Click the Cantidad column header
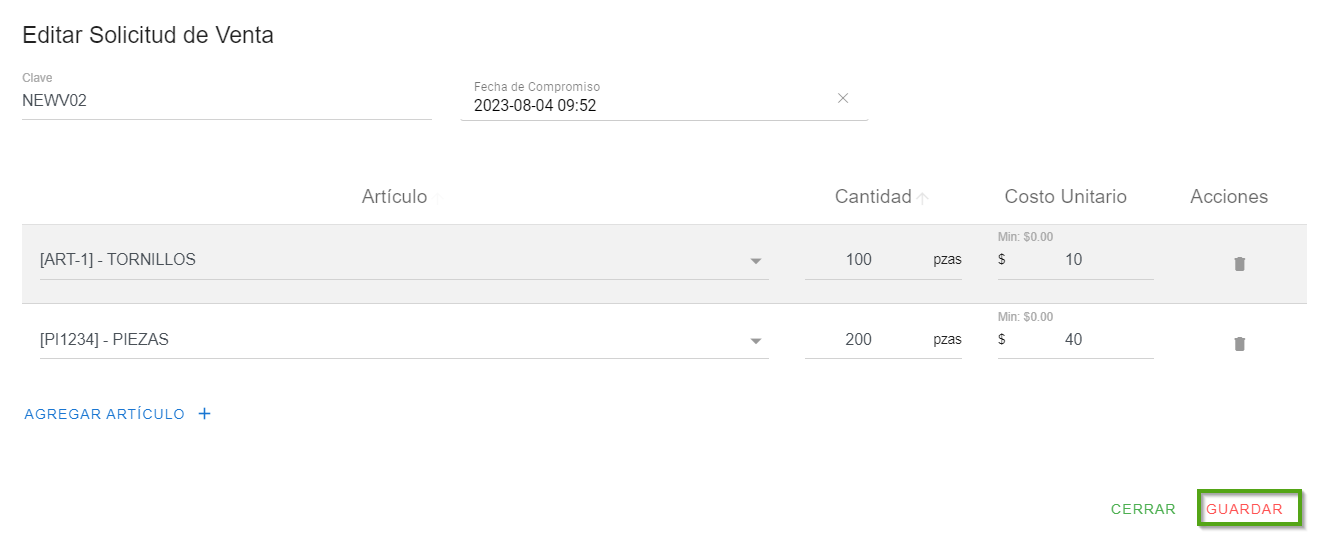 click(x=872, y=197)
